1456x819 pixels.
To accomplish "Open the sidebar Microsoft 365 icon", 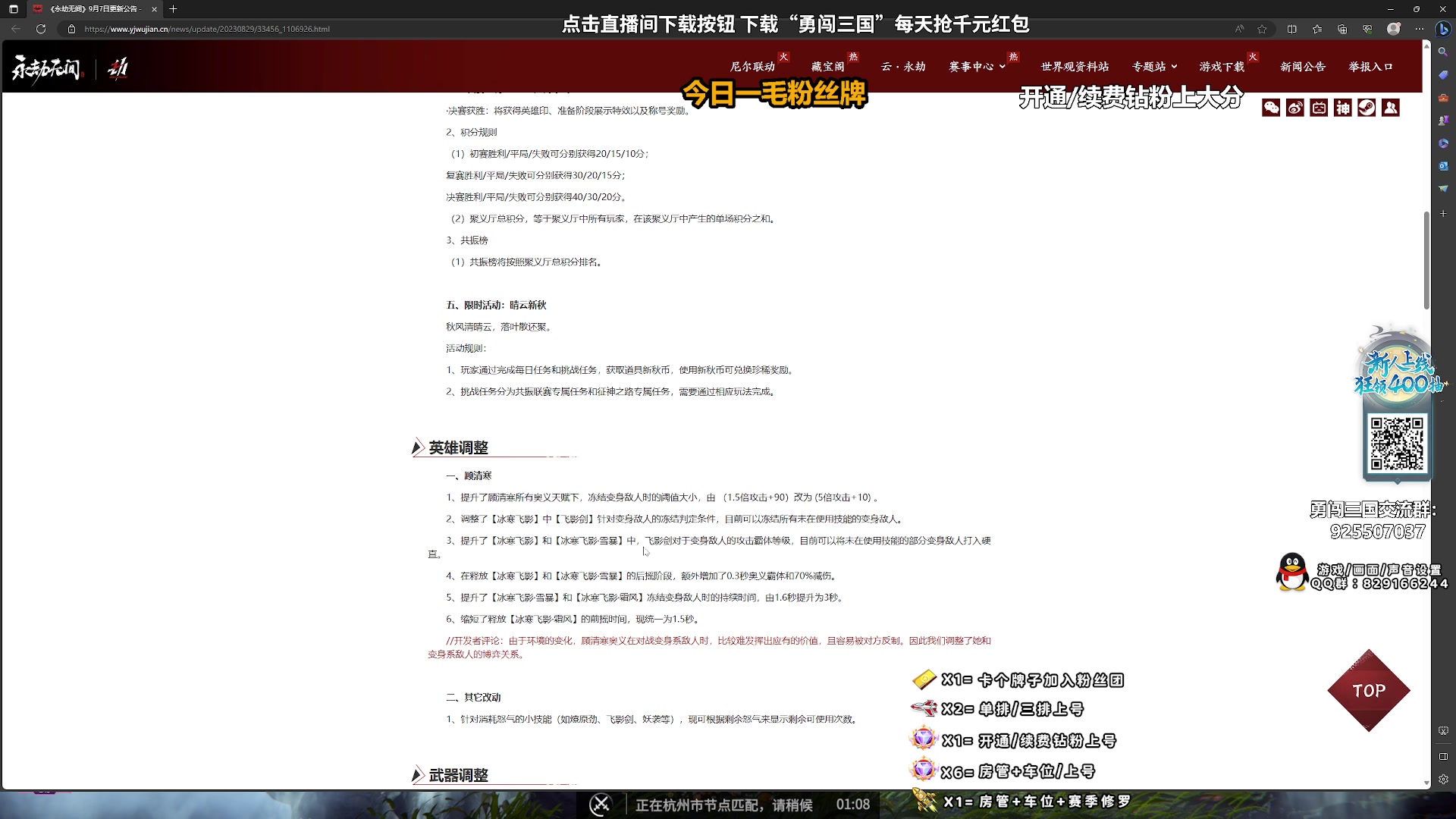I will (1443, 143).
